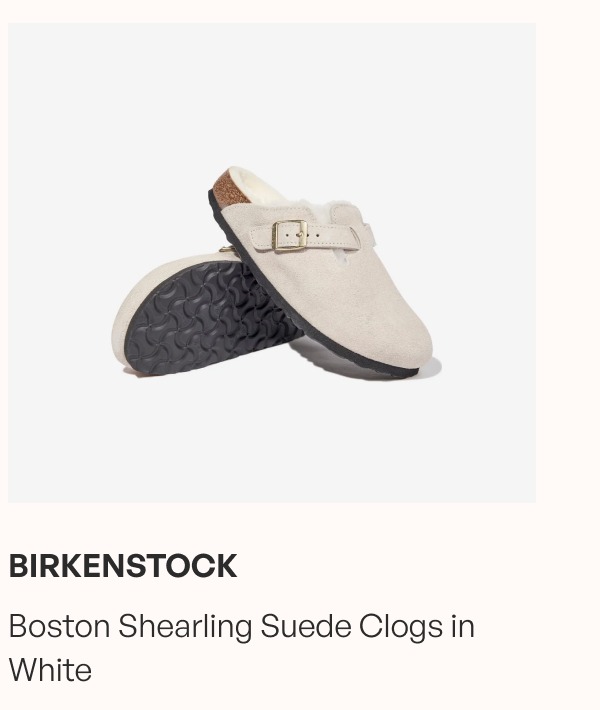Click the strap holes beside the buckle
The height and width of the screenshot is (710, 600).
point(309,235)
